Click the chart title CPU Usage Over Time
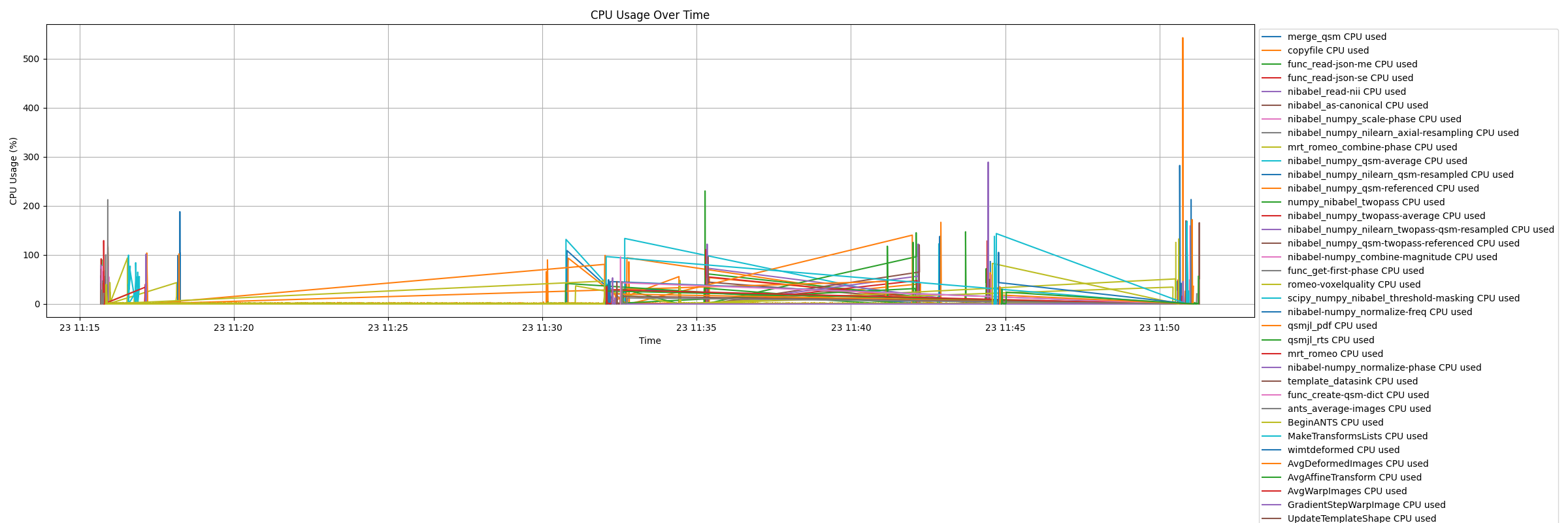This screenshot has height=523, width=1568. coord(650,15)
